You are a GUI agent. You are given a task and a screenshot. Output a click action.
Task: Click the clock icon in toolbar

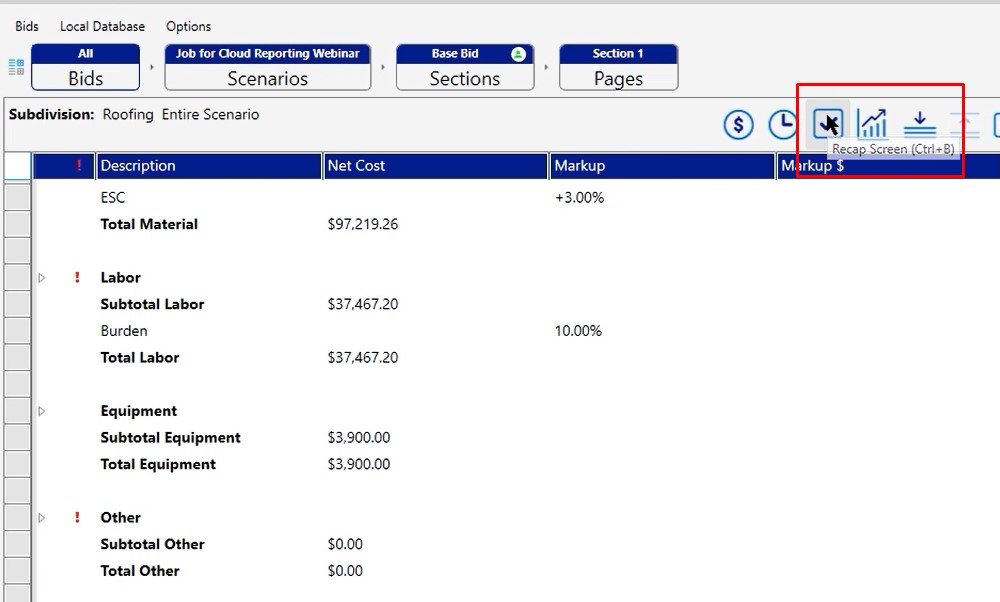(783, 124)
